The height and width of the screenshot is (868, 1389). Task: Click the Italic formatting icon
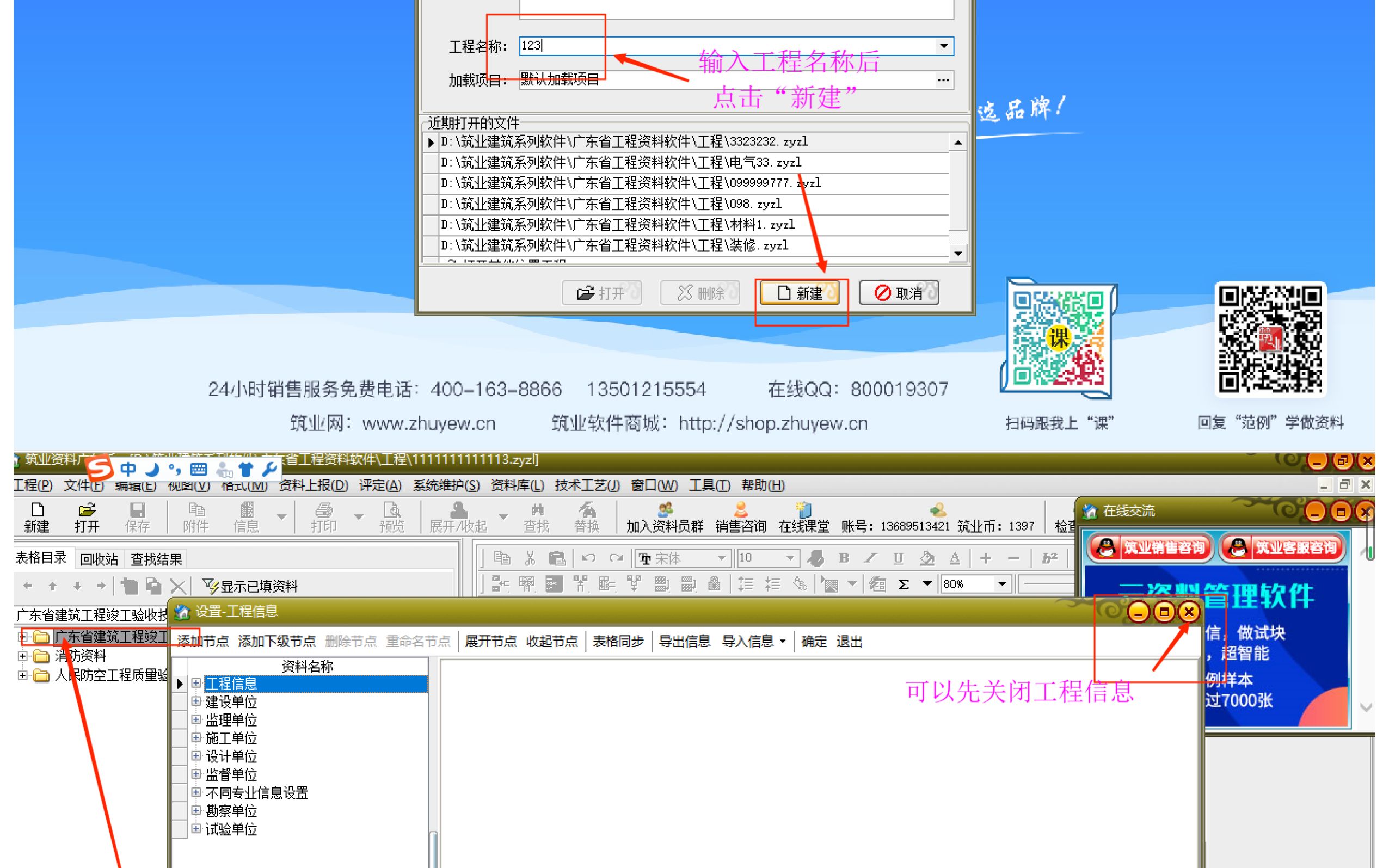click(x=871, y=557)
